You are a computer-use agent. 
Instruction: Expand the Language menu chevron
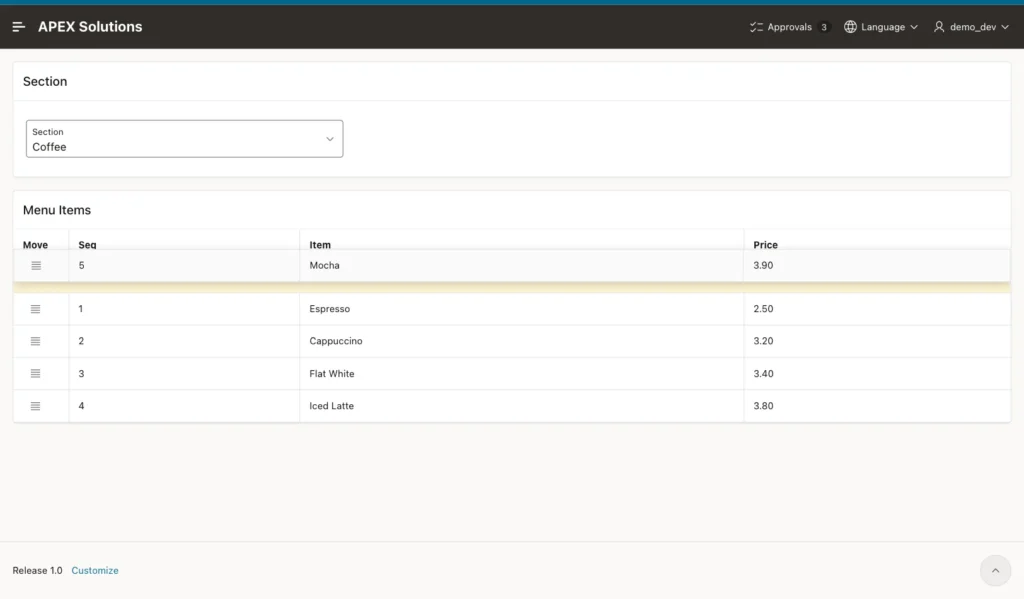click(x=914, y=27)
